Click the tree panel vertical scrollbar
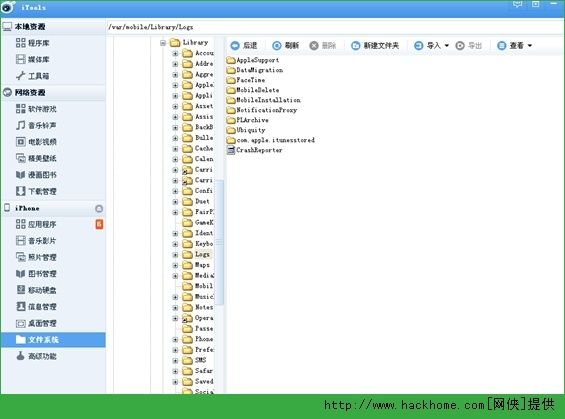 pyautogui.click(x=219, y=242)
